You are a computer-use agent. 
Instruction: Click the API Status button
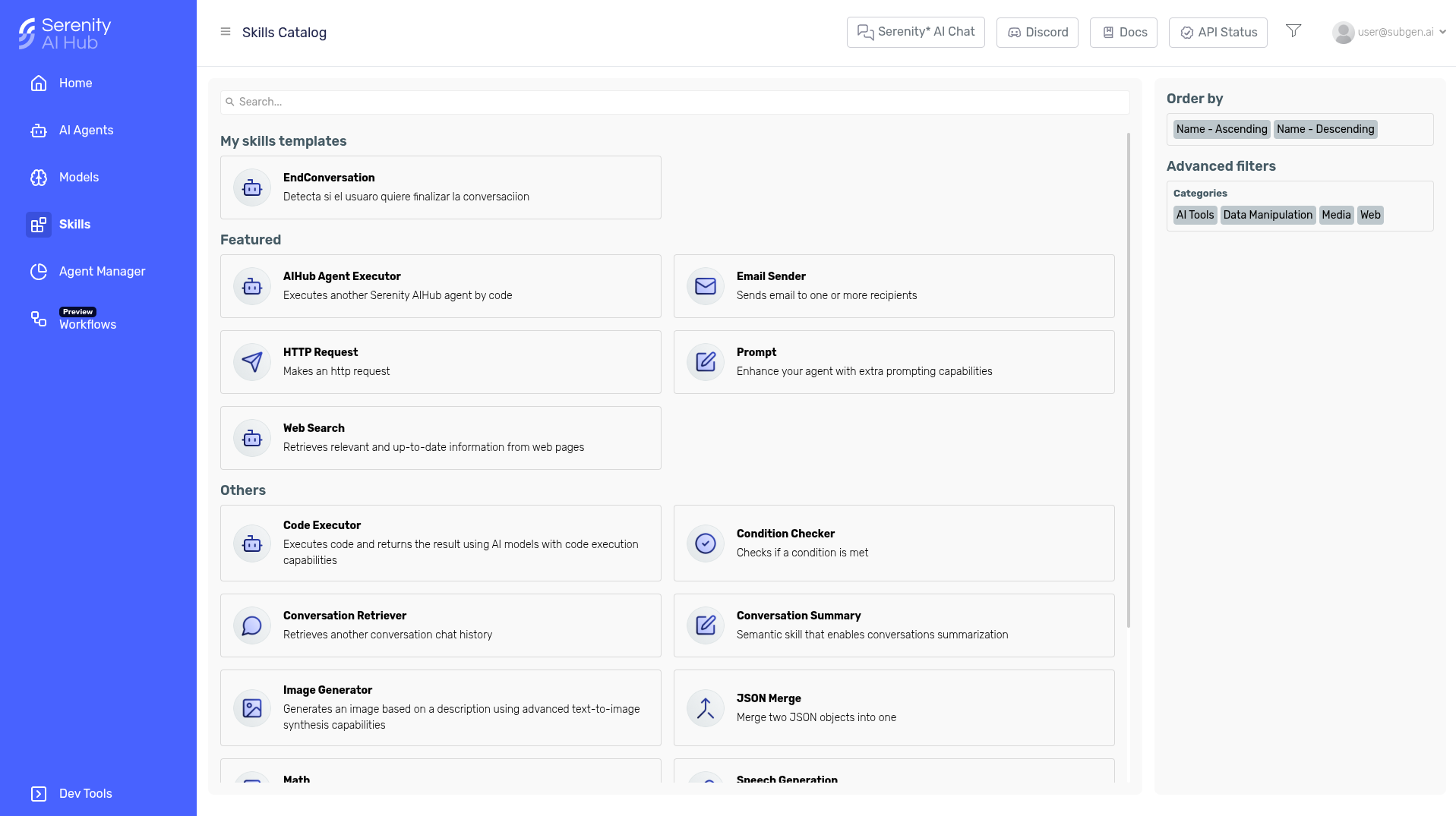click(1218, 32)
